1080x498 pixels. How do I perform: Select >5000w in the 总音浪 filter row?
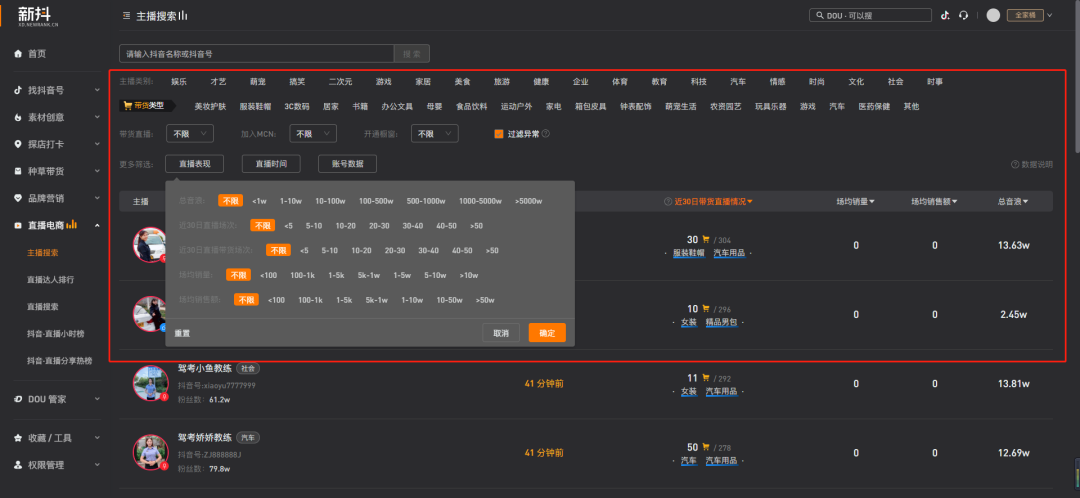pyautogui.click(x=528, y=201)
